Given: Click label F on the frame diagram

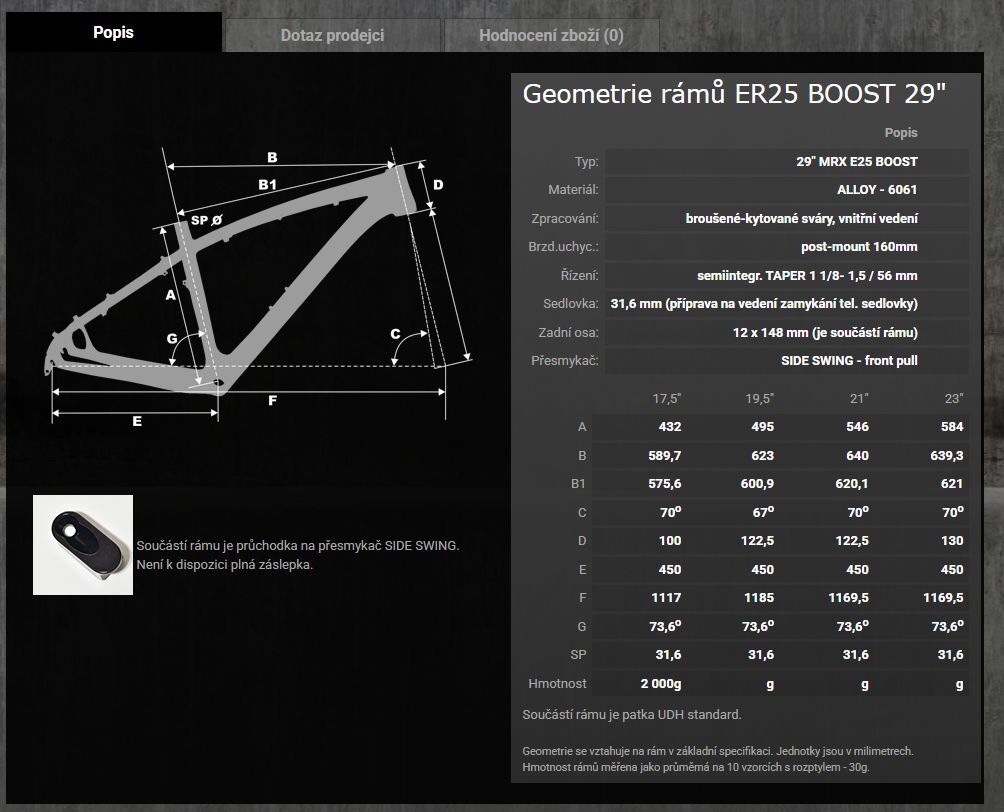Looking at the screenshot, I should 273,401.
